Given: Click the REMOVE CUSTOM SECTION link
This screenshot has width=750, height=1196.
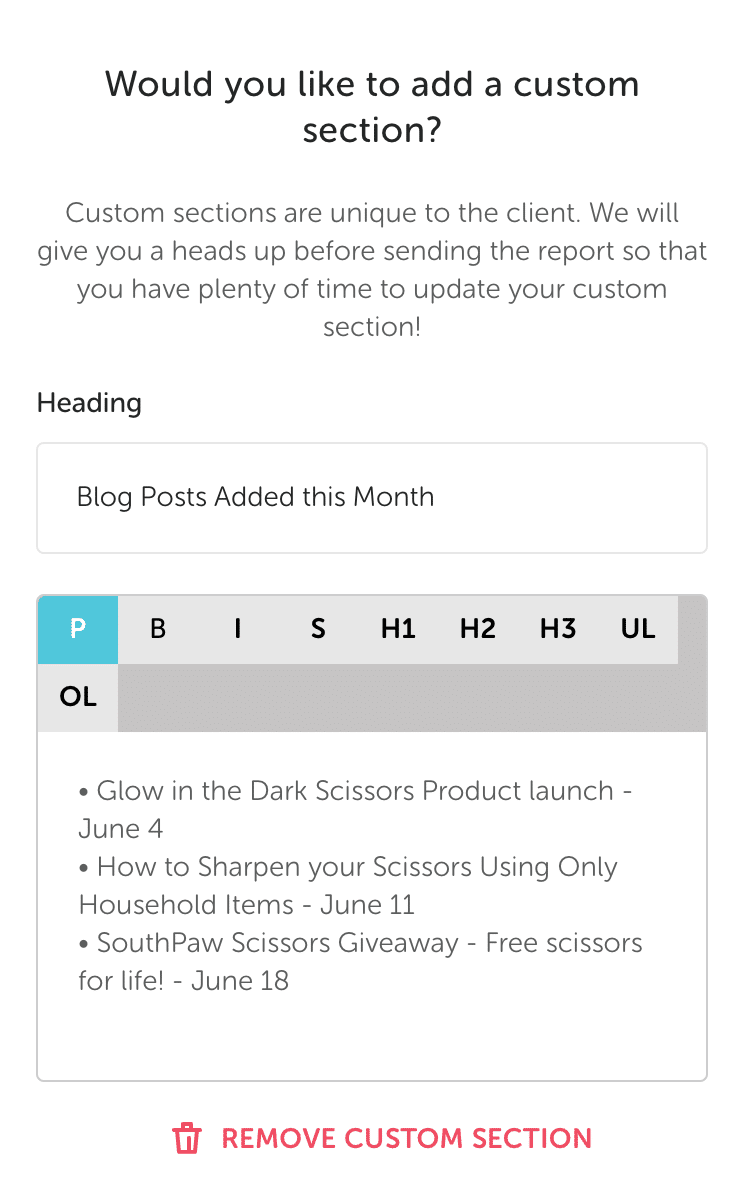Looking at the screenshot, I should pyautogui.click(x=406, y=1138).
